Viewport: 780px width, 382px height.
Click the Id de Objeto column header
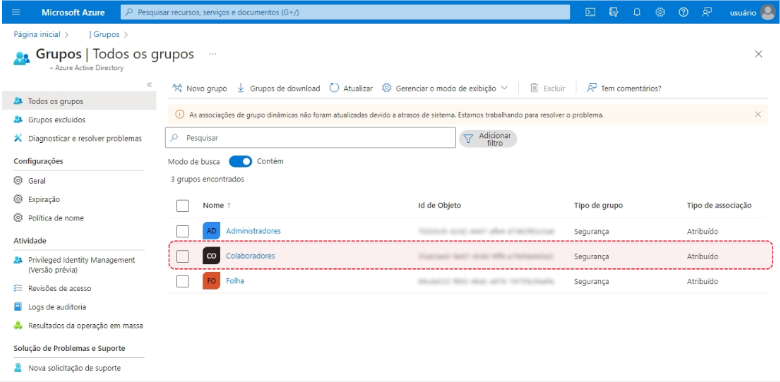(440, 205)
